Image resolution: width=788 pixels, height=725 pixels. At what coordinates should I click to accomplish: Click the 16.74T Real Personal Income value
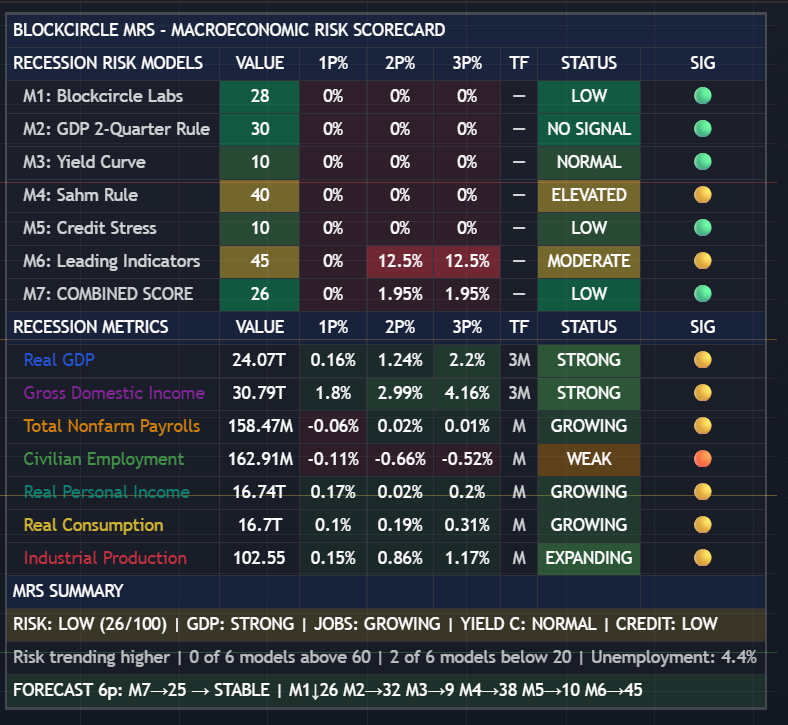point(259,491)
